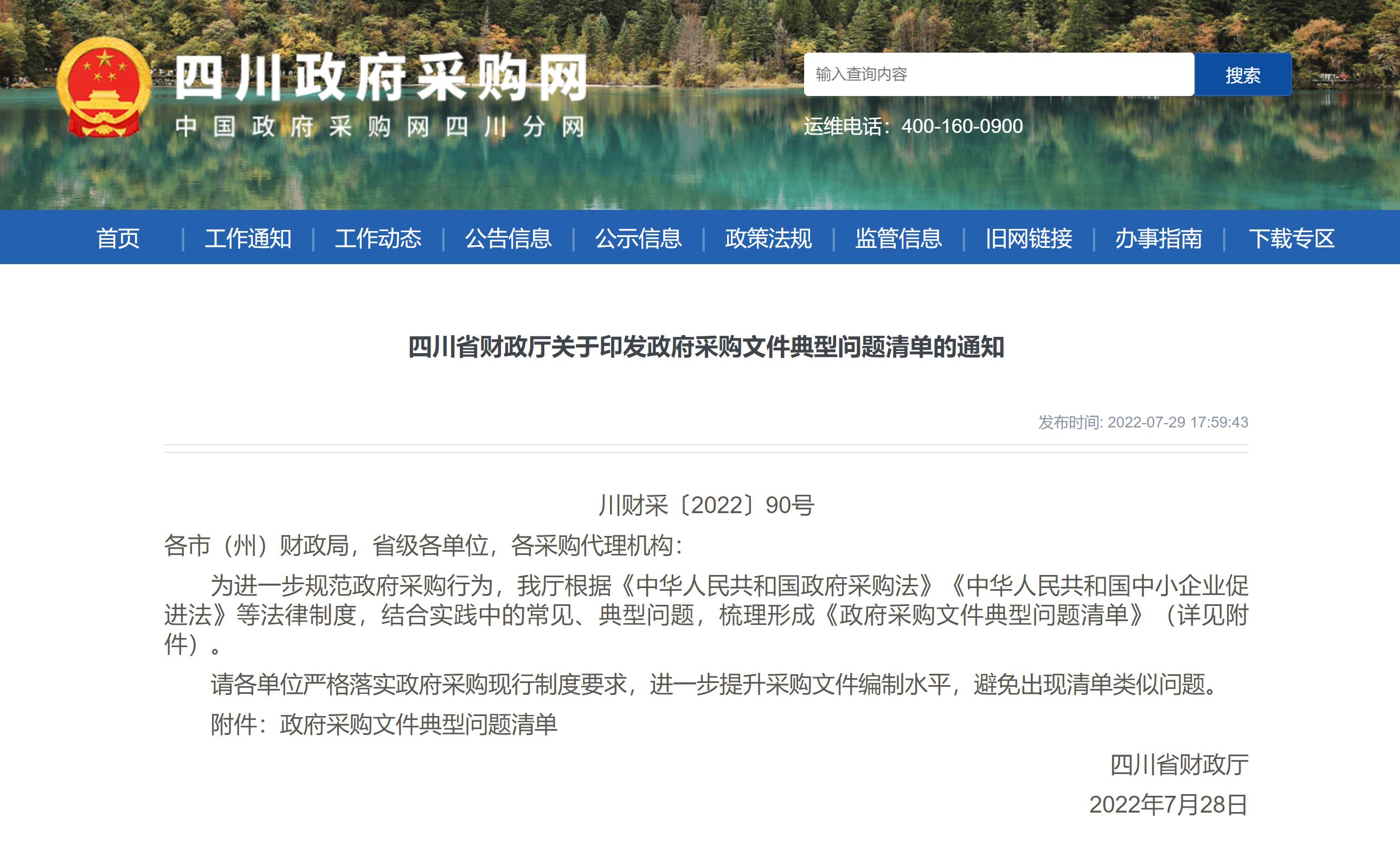Navigate to 政策法规 page
Viewport: 1400px width, 856px height.
click(x=768, y=238)
